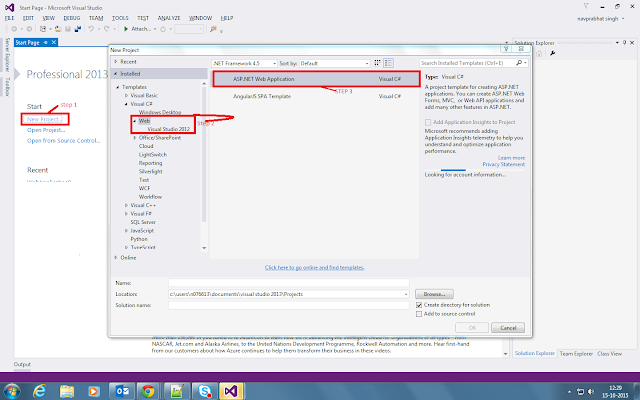The width and height of the screenshot is (640, 400).
Task: Click the template tree scrollbar down arrow
Action: [x=204, y=248]
